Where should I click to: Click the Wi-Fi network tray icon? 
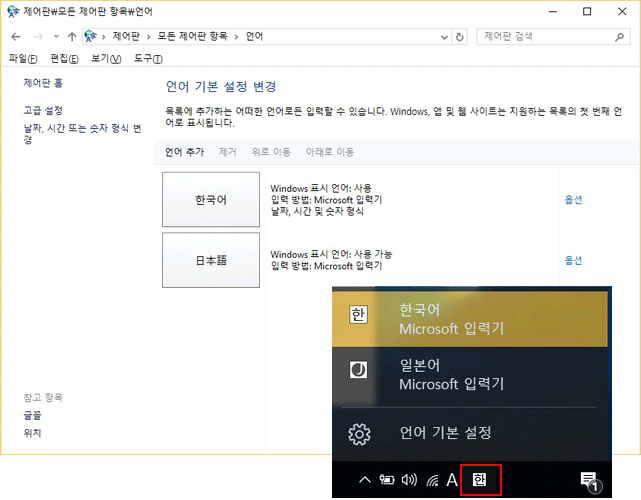432,480
